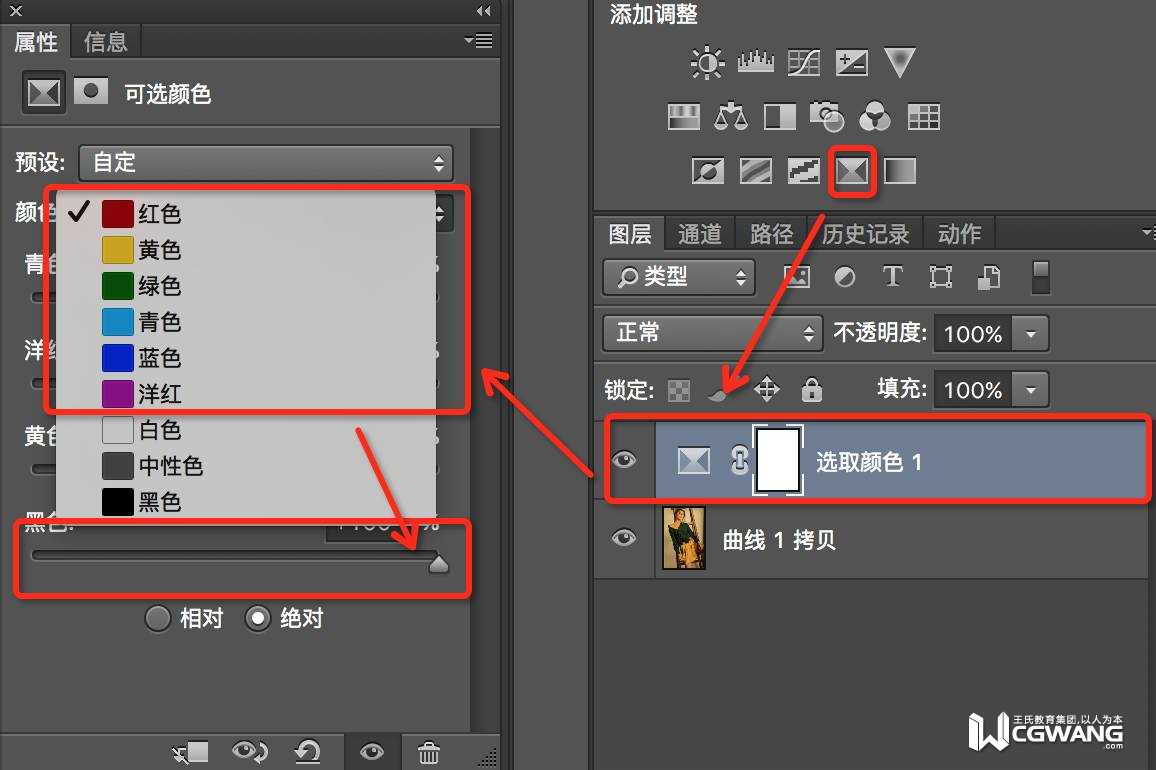This screenshot has height=770, width=1156.
Task: Open the 预设 自定 dropdown
Action: click(266, 163)
